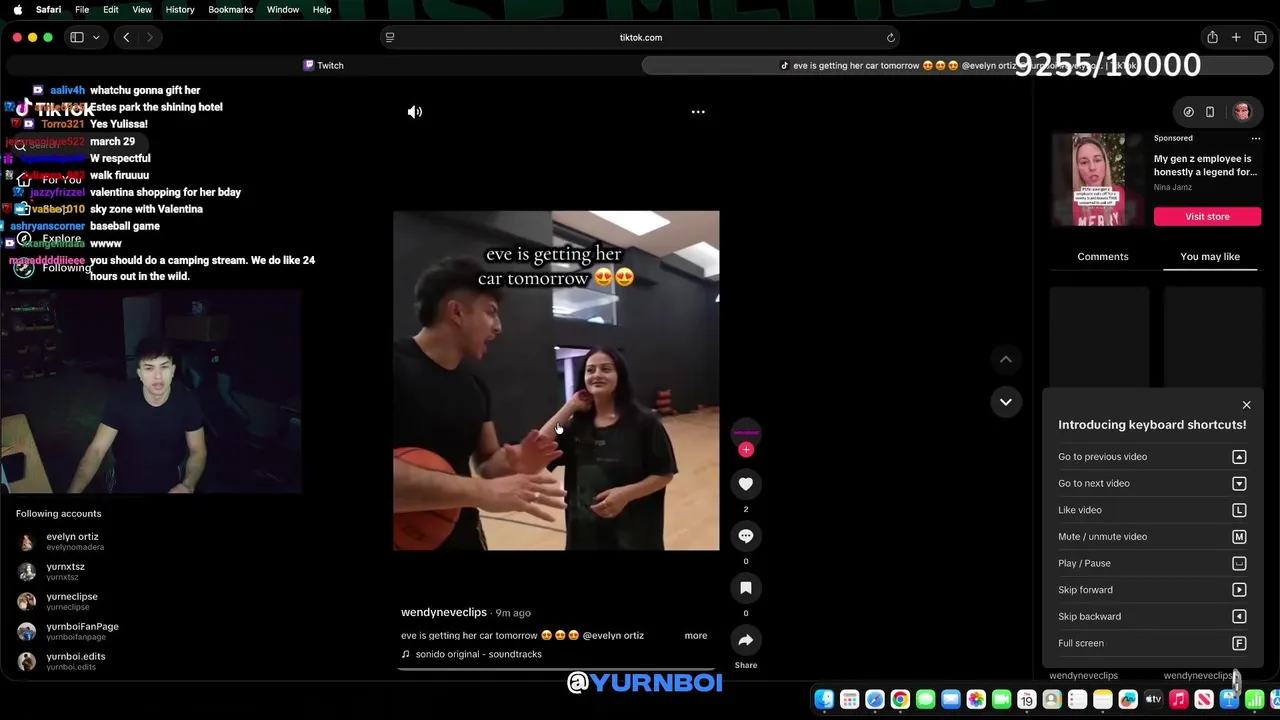Open the Safari share icon in toolbar
1280x720 pixels.
[x=1212, y=37]
